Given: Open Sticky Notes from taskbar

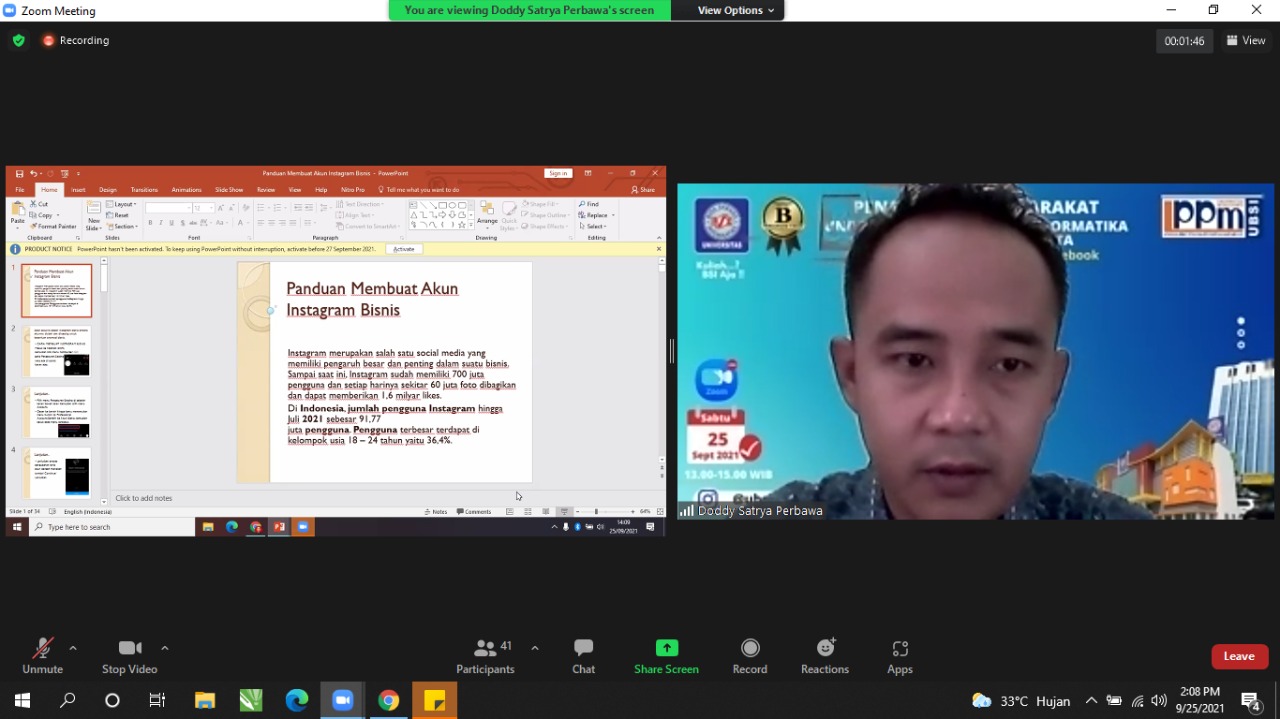Looking at the screenshot, I should point(435,701).
